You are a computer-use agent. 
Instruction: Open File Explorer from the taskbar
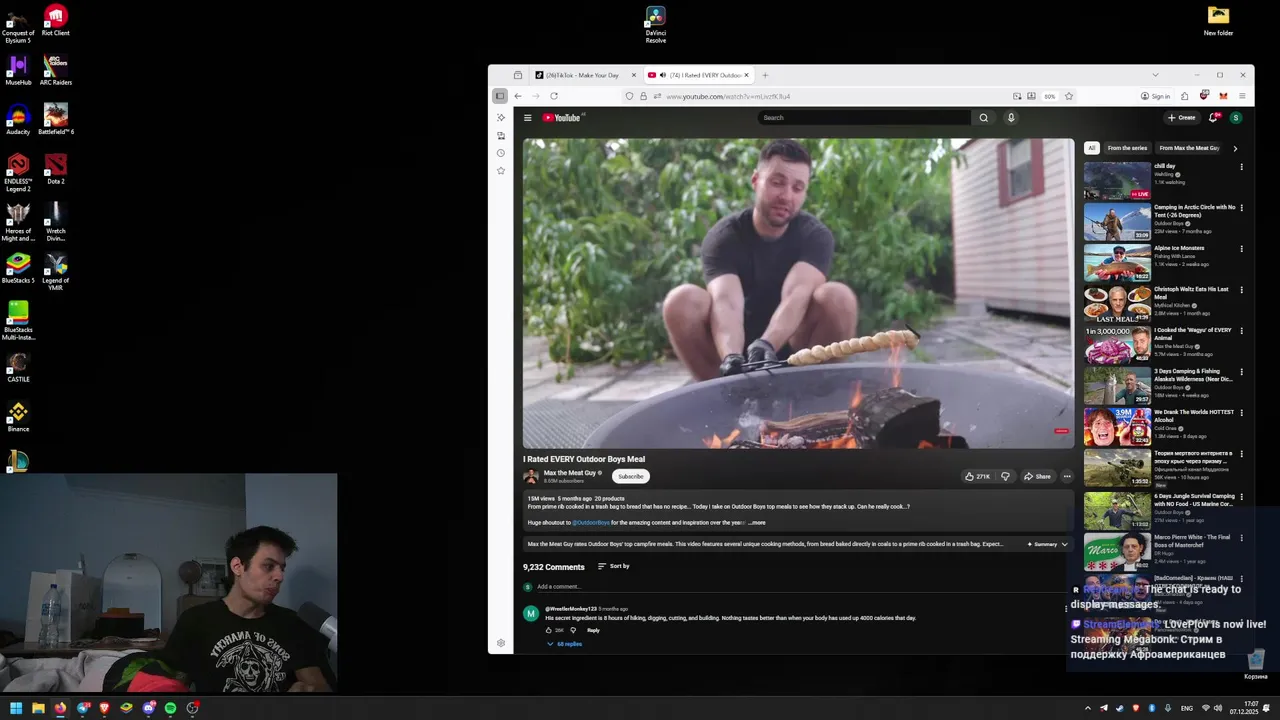pyautogui.click(x=38, y=708)
